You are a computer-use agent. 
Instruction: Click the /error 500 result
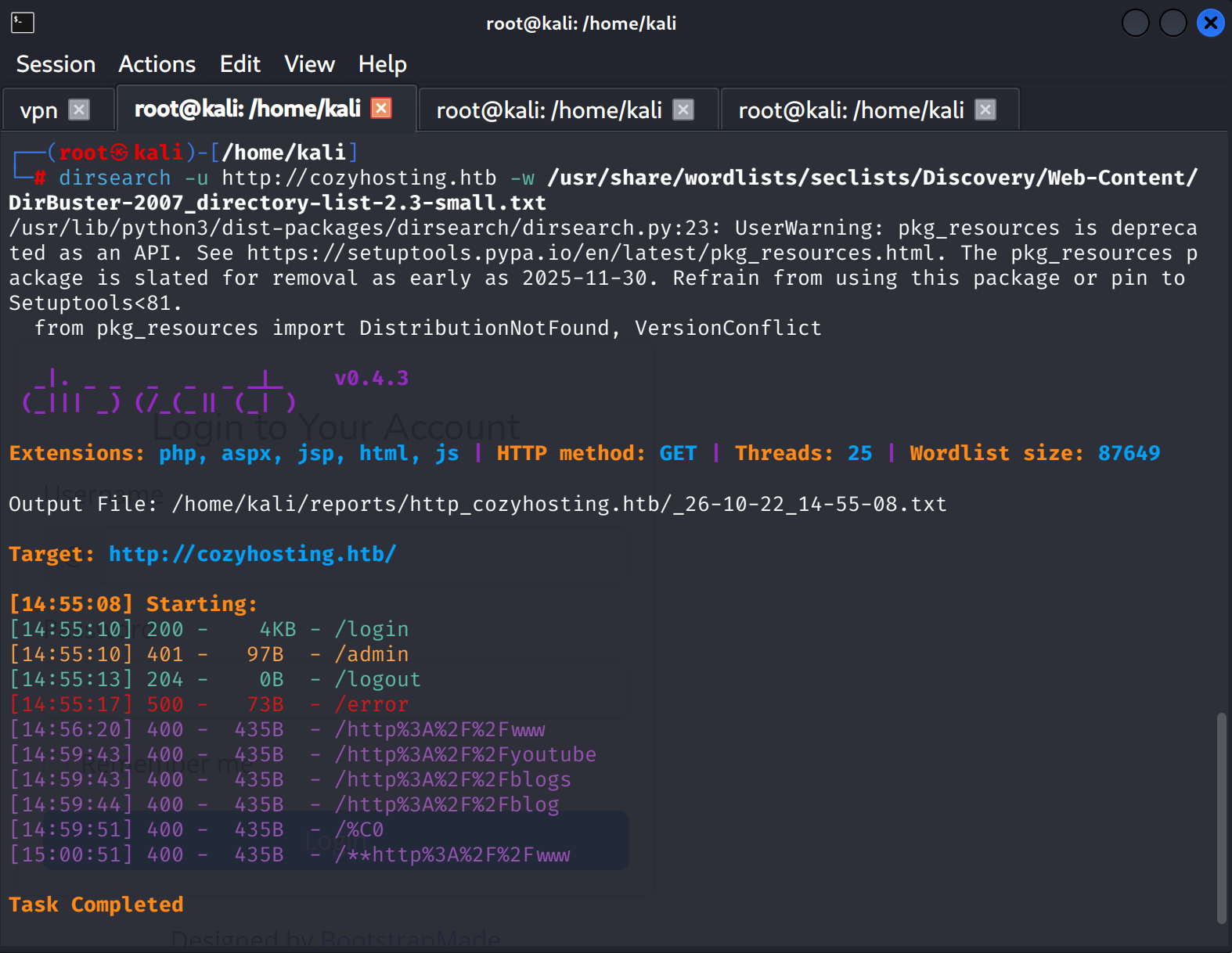[209, 704]
